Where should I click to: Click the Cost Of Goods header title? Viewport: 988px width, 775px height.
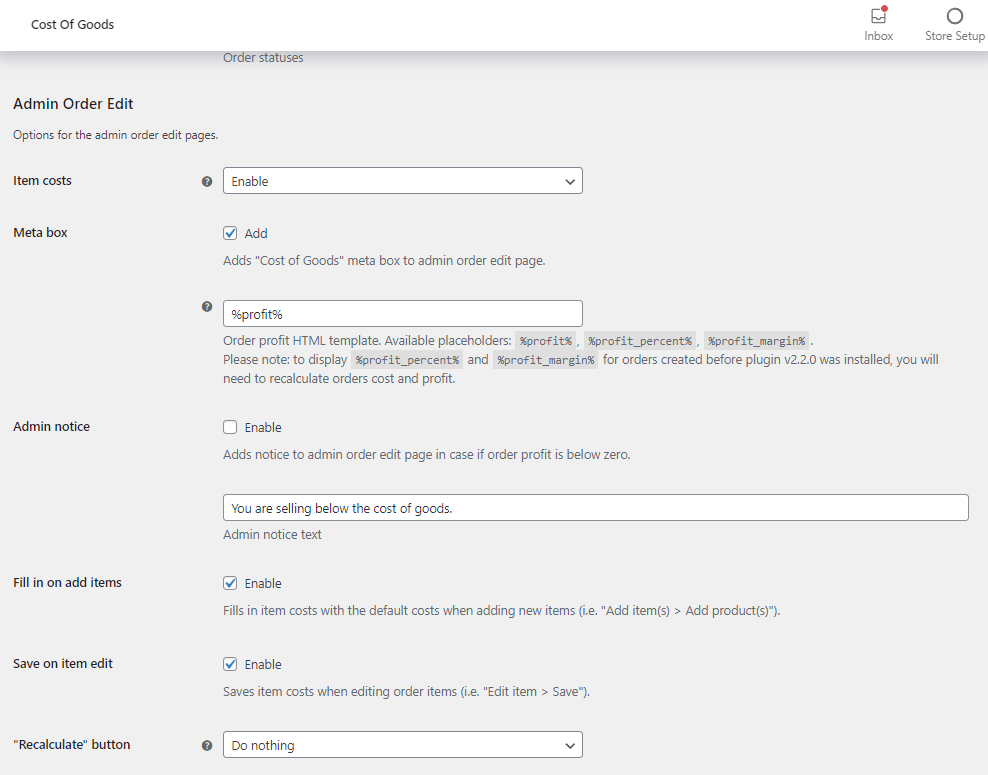tap(72, 25)
